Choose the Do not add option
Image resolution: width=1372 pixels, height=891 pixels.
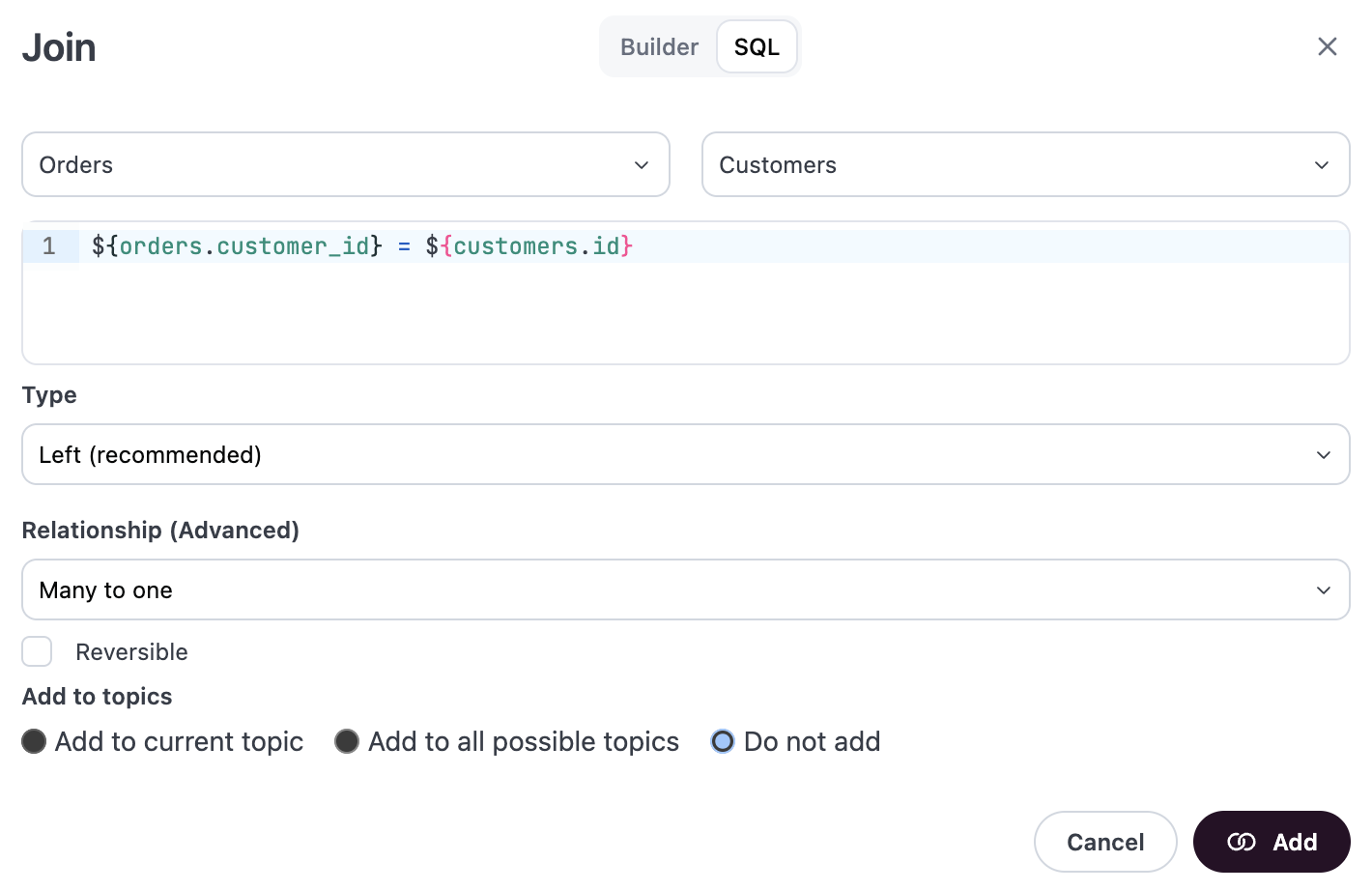point(723,741)
